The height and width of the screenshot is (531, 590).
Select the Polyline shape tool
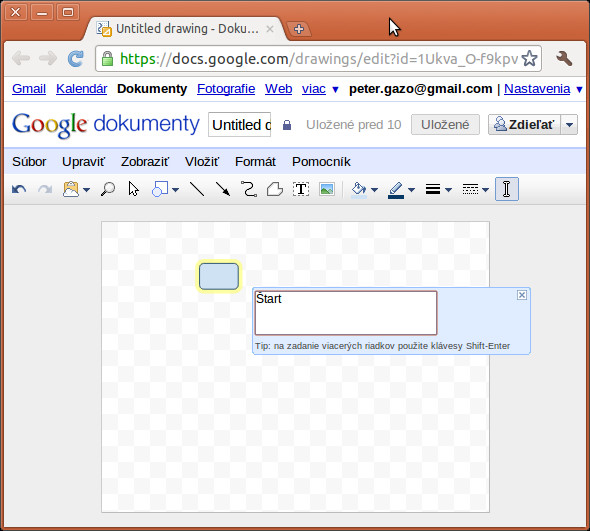pyautogui.click(x=275, y=189)
